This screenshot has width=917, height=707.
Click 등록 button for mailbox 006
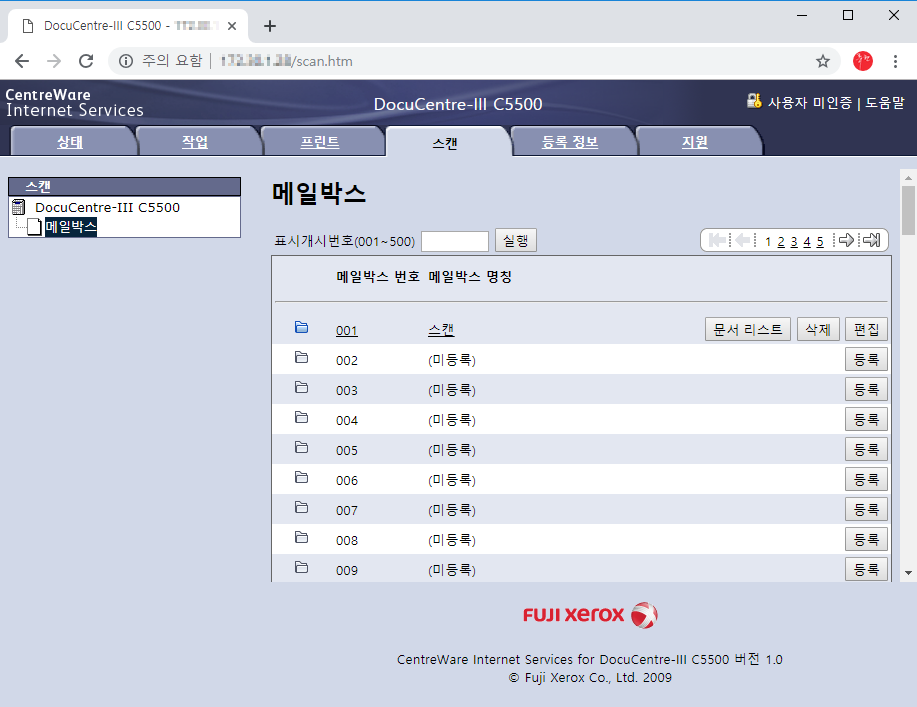coord(866,480)
